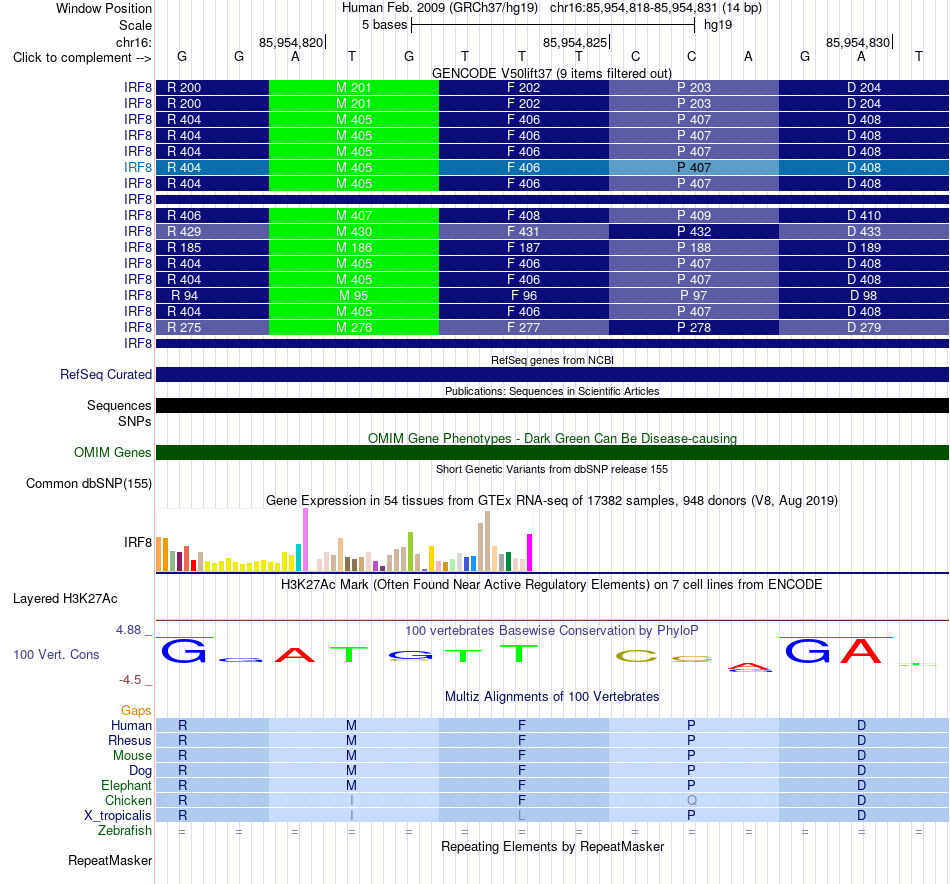Click the black Publications Sequences item bar

[x=552, y=405]
